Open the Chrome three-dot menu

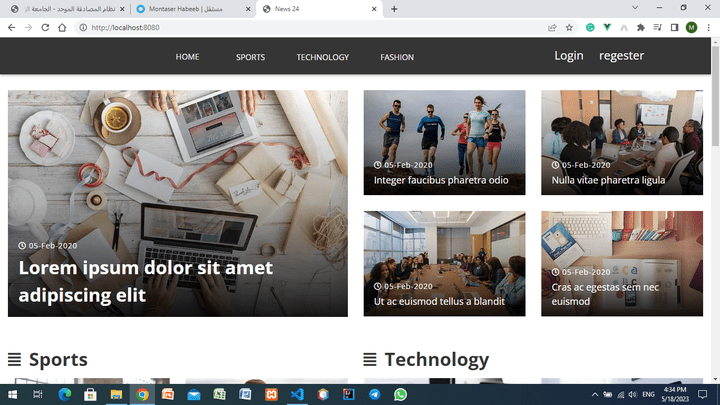[709, 28]
